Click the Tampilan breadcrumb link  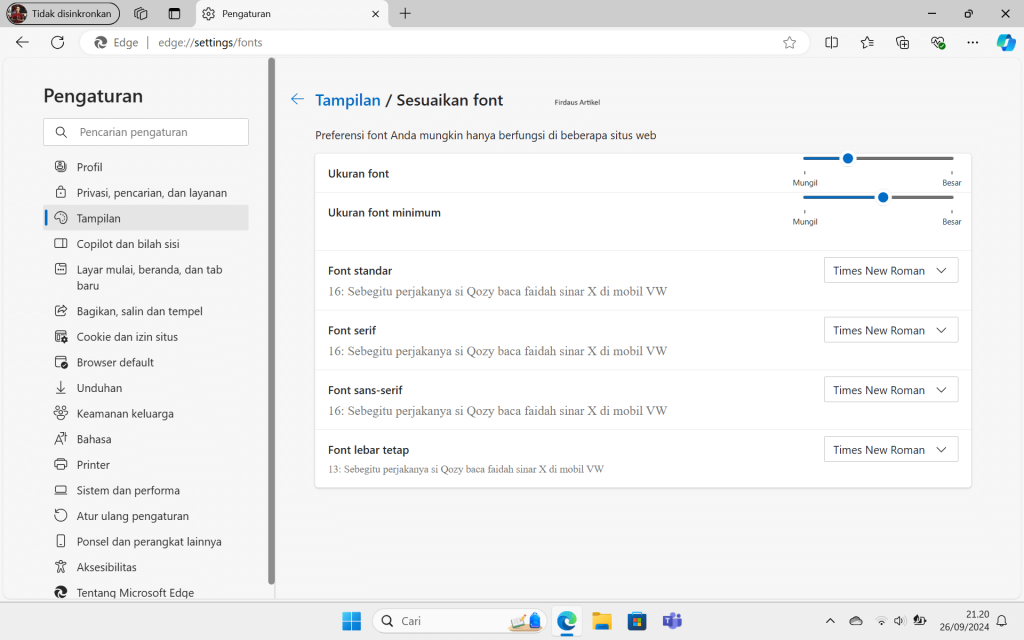(x=348, y=100)
